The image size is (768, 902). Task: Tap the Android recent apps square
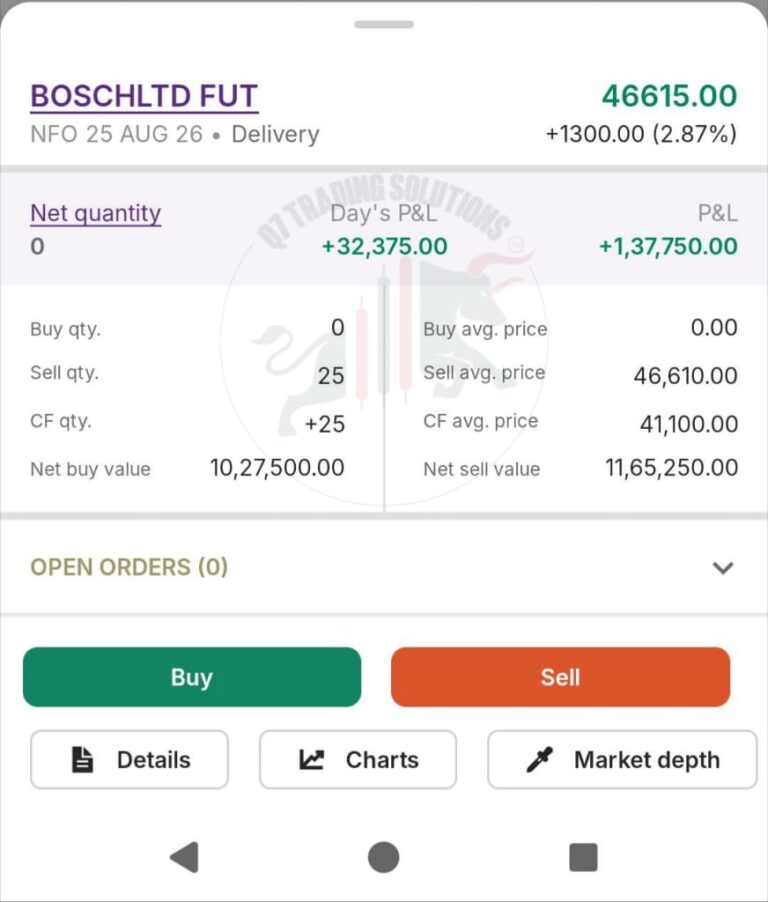tap(583, 858)
